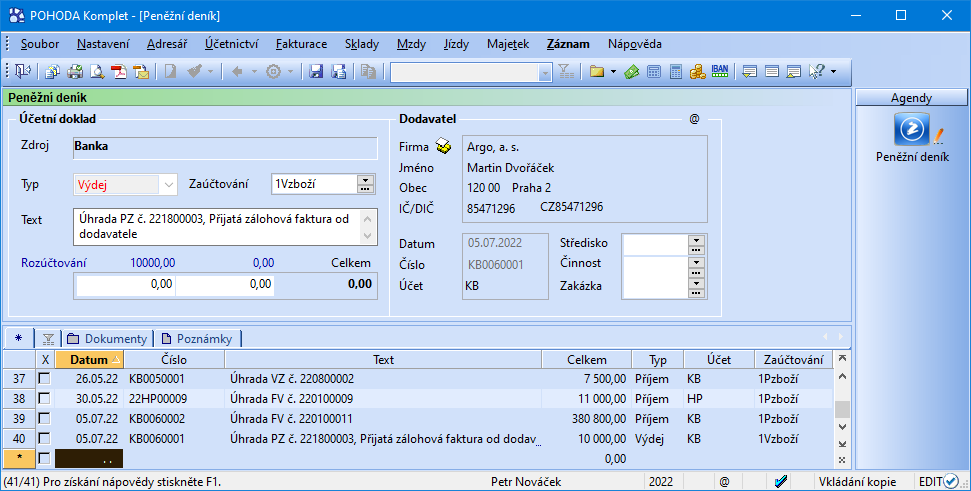Jump to table end scroll button
The image size is (971, 491).
tap(842, 443)
